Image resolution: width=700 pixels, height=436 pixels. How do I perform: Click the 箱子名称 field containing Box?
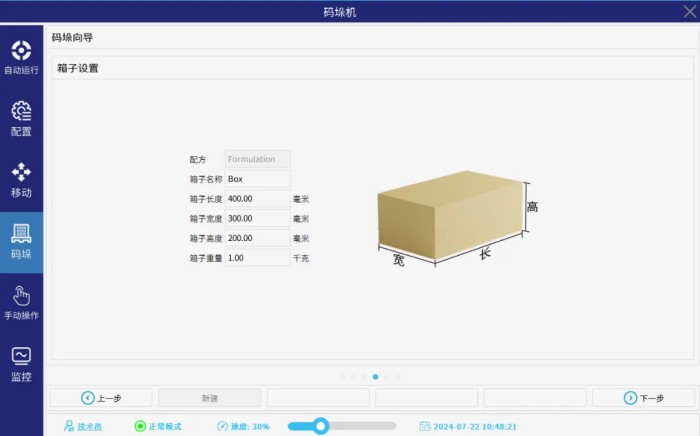[x=257, y=179]
